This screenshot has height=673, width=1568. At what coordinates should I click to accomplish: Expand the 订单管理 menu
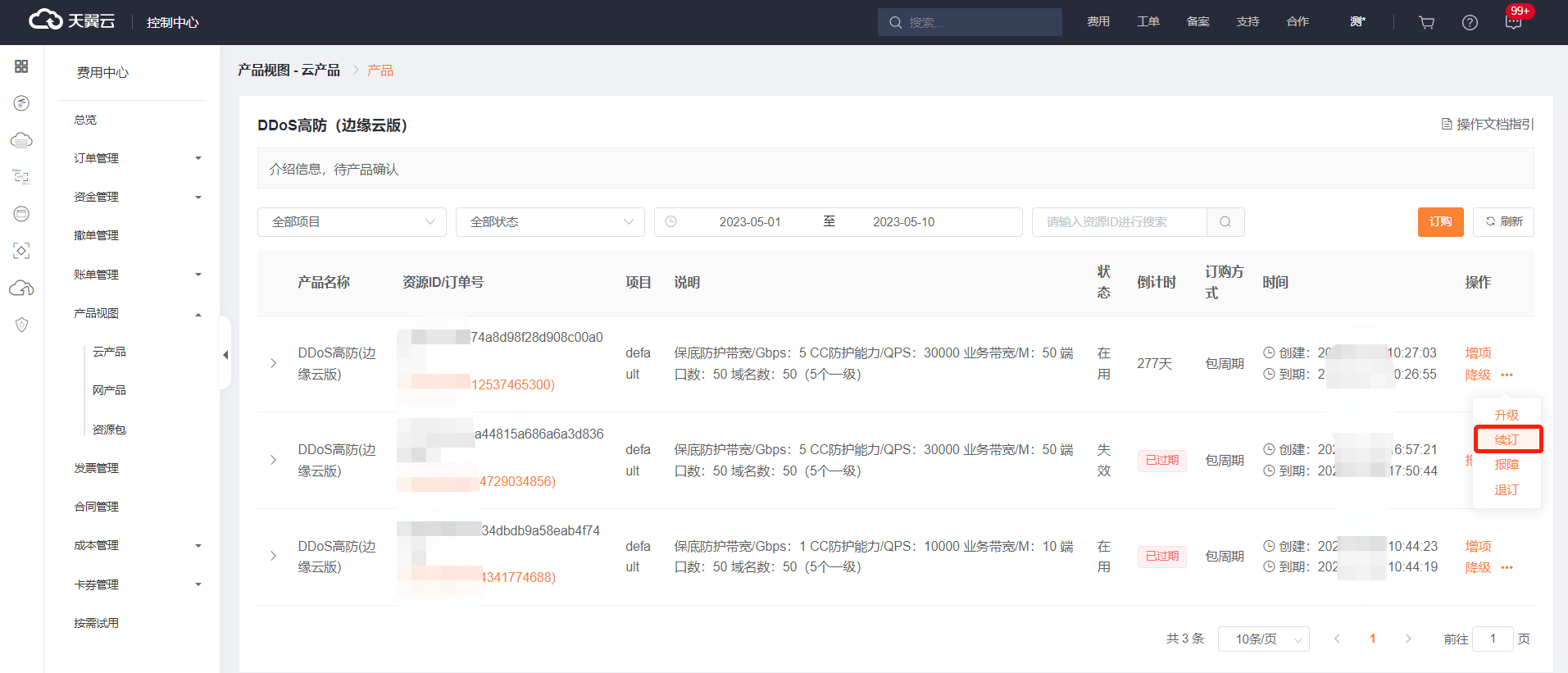pos(138,158)
